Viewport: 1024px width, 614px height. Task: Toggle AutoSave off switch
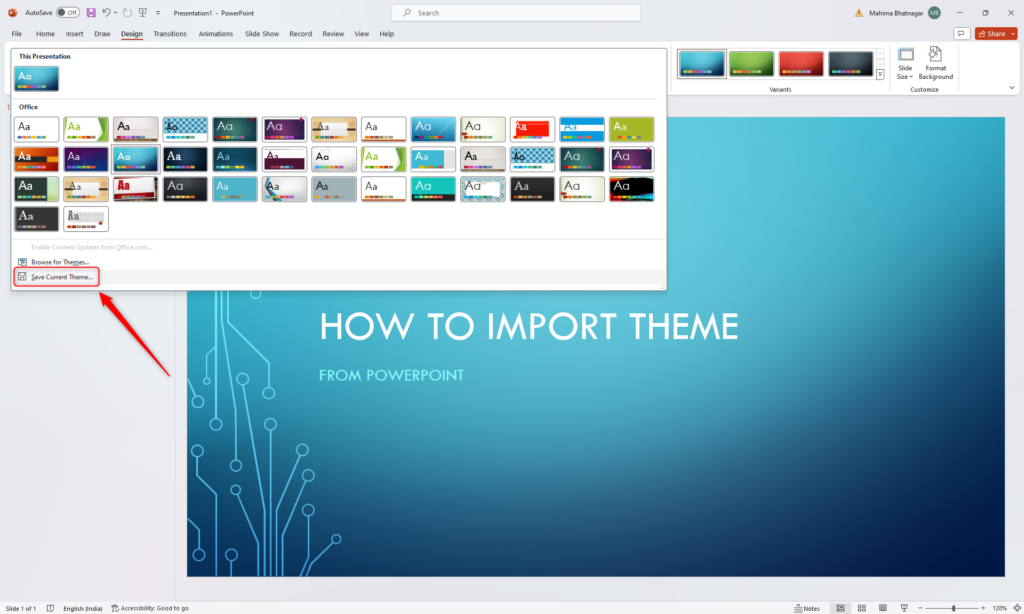(x=70, y=11)
